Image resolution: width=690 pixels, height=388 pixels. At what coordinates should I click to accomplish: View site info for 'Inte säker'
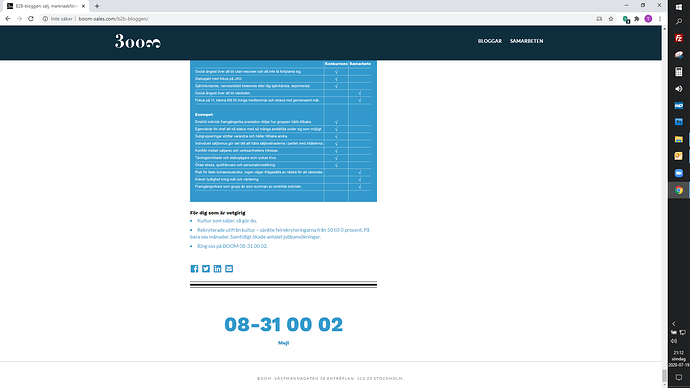click(x=57, y=19)
